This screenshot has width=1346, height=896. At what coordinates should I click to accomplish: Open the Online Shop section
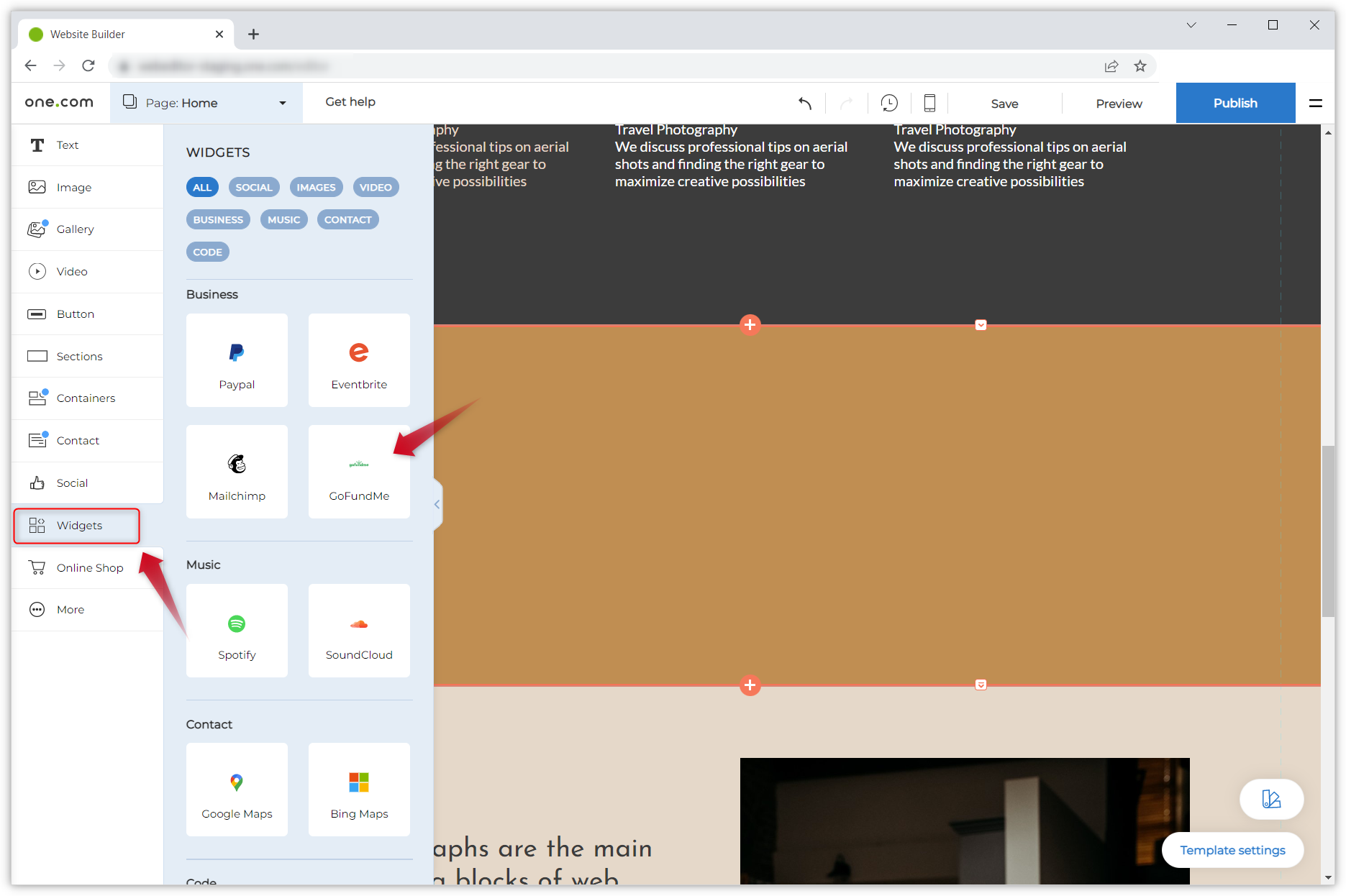90,567
